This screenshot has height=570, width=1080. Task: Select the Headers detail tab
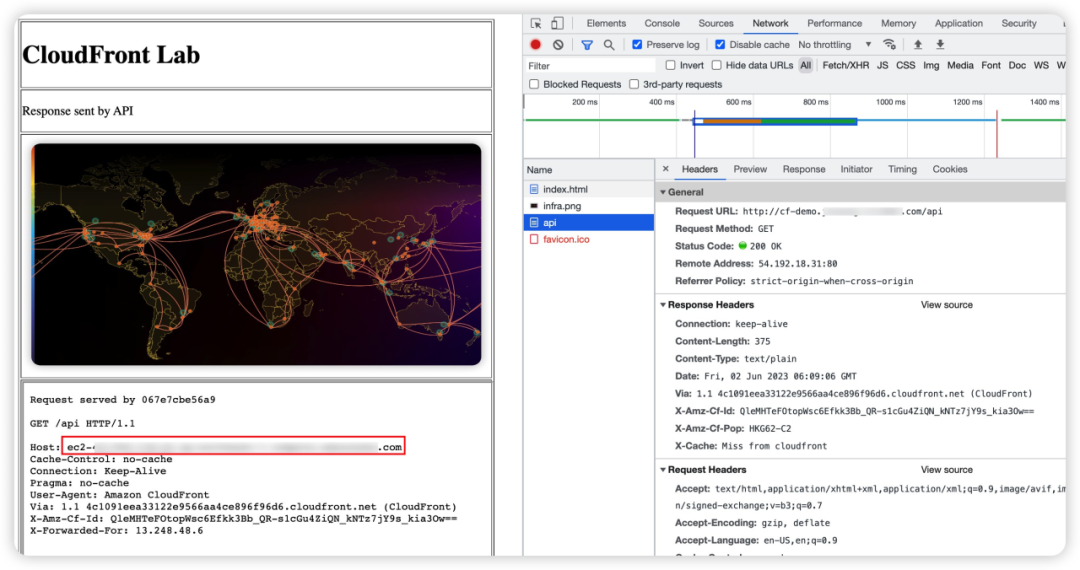click(x=700, y=169)
